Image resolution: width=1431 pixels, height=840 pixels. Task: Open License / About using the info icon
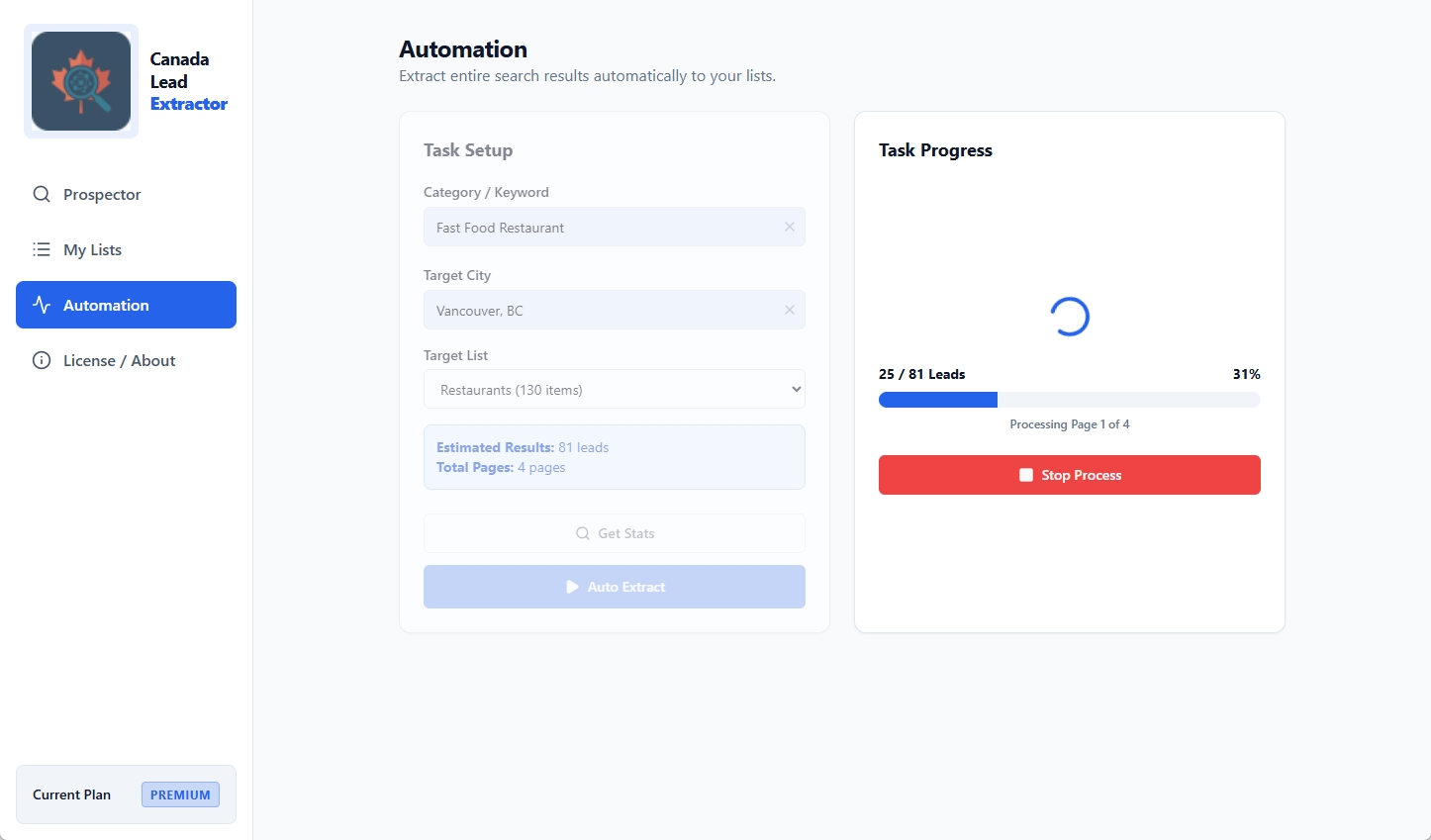point(41,360)
